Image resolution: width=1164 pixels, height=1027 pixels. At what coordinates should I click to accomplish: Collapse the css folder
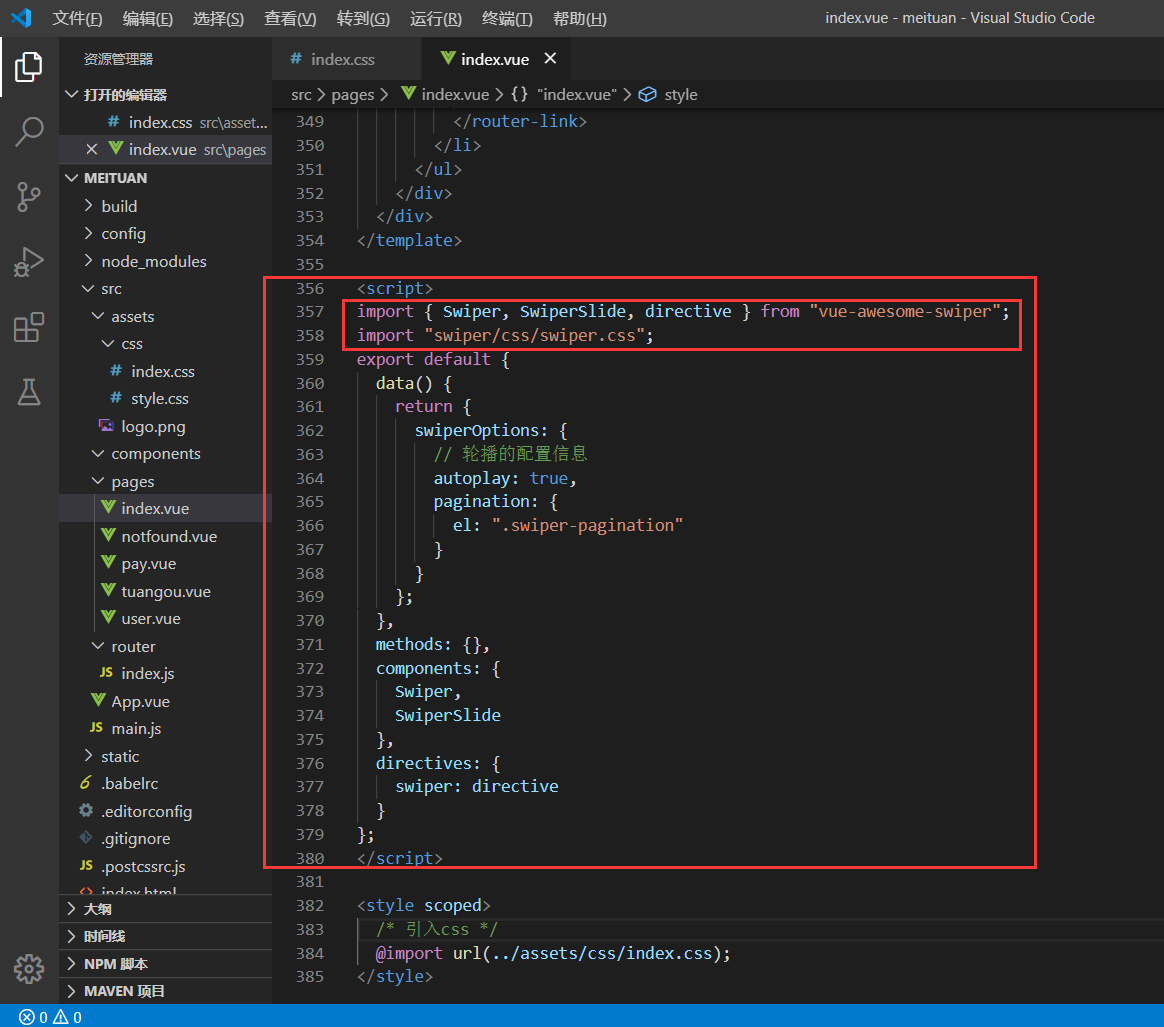[x=108, y=343]
